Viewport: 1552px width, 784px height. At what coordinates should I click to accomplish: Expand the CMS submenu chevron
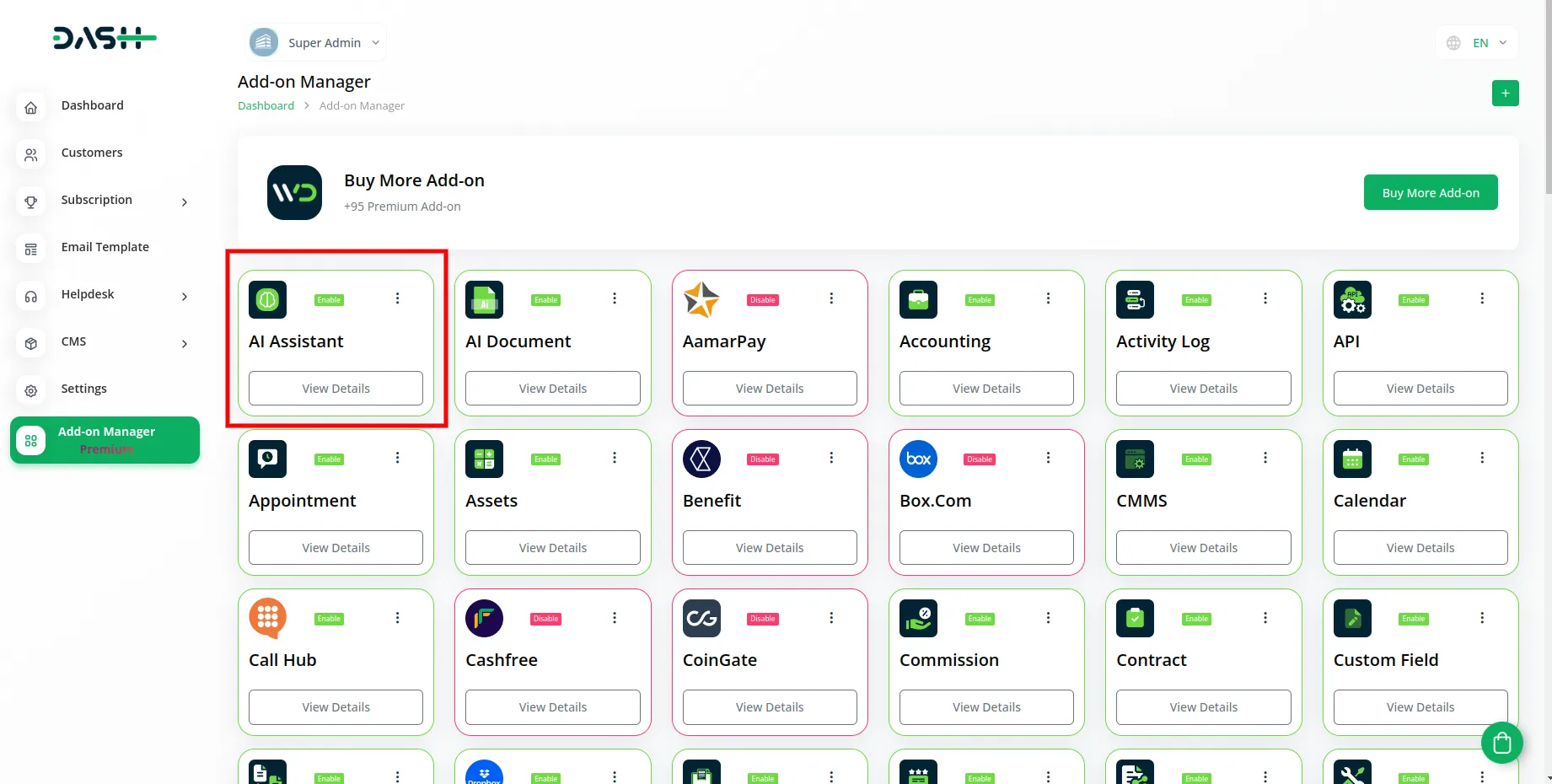click(x=185, y=343)
